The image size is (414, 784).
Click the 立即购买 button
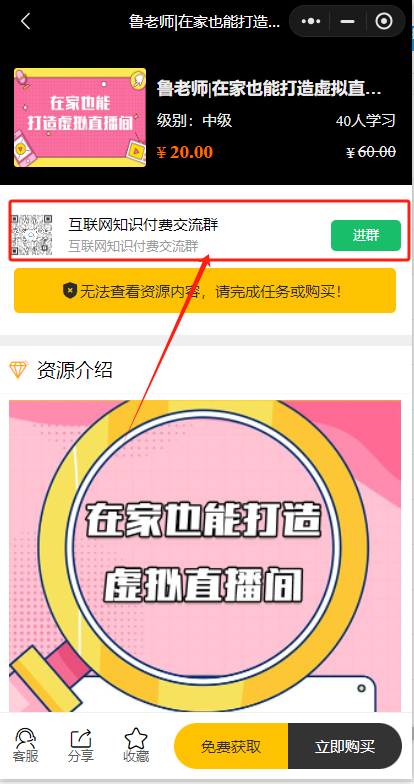[345, 746]
